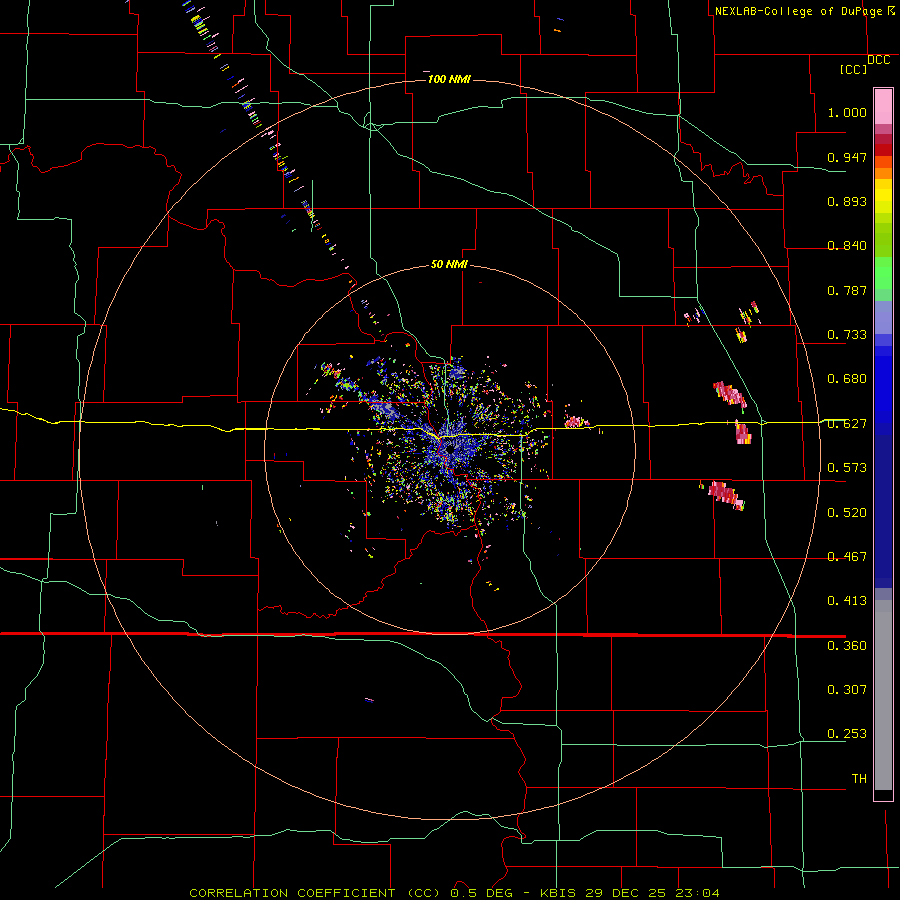Click the large gray segment of the color bar

coord(883,695)
